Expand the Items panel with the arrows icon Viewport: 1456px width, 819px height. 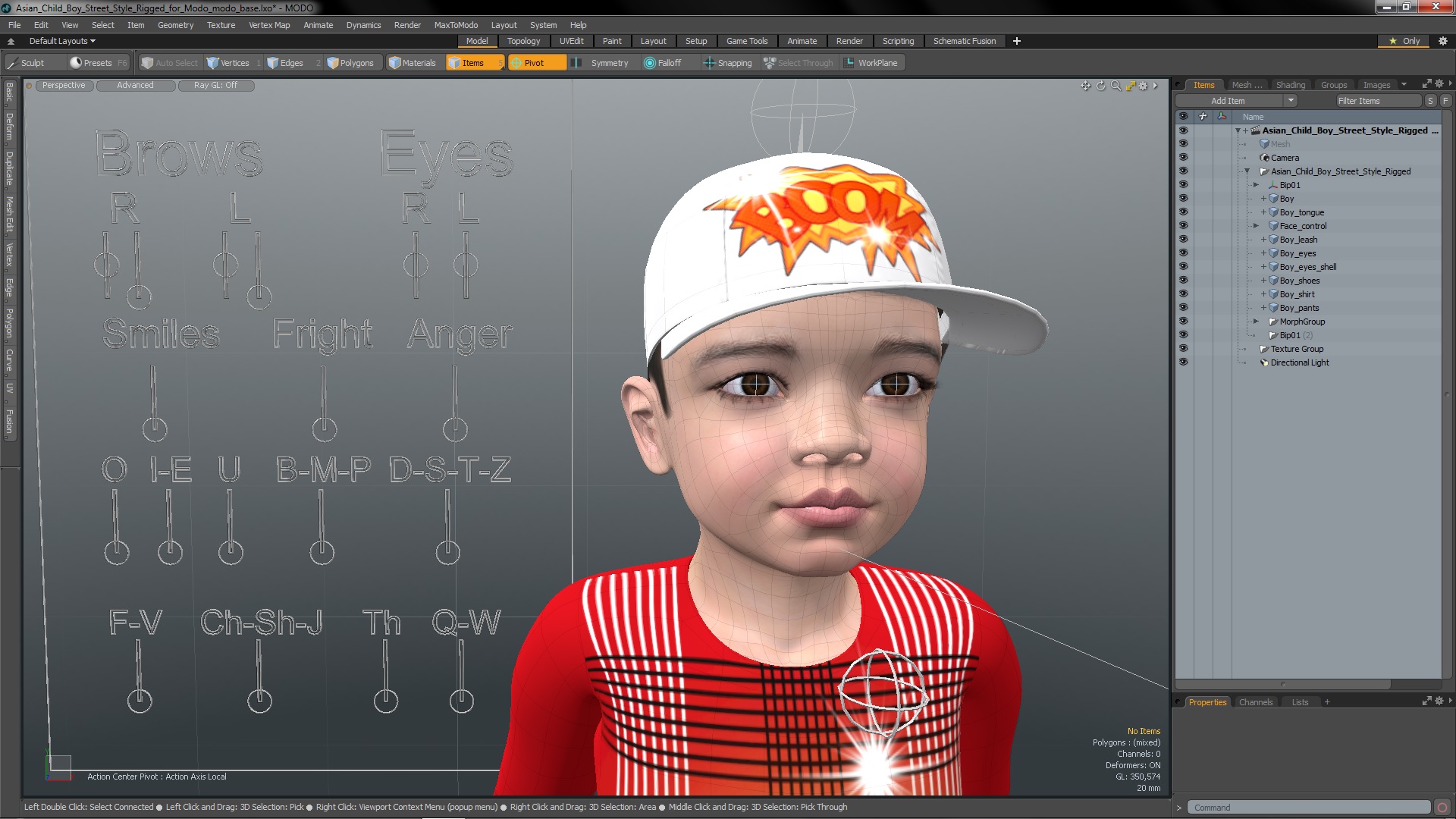tap(1426, 84)
